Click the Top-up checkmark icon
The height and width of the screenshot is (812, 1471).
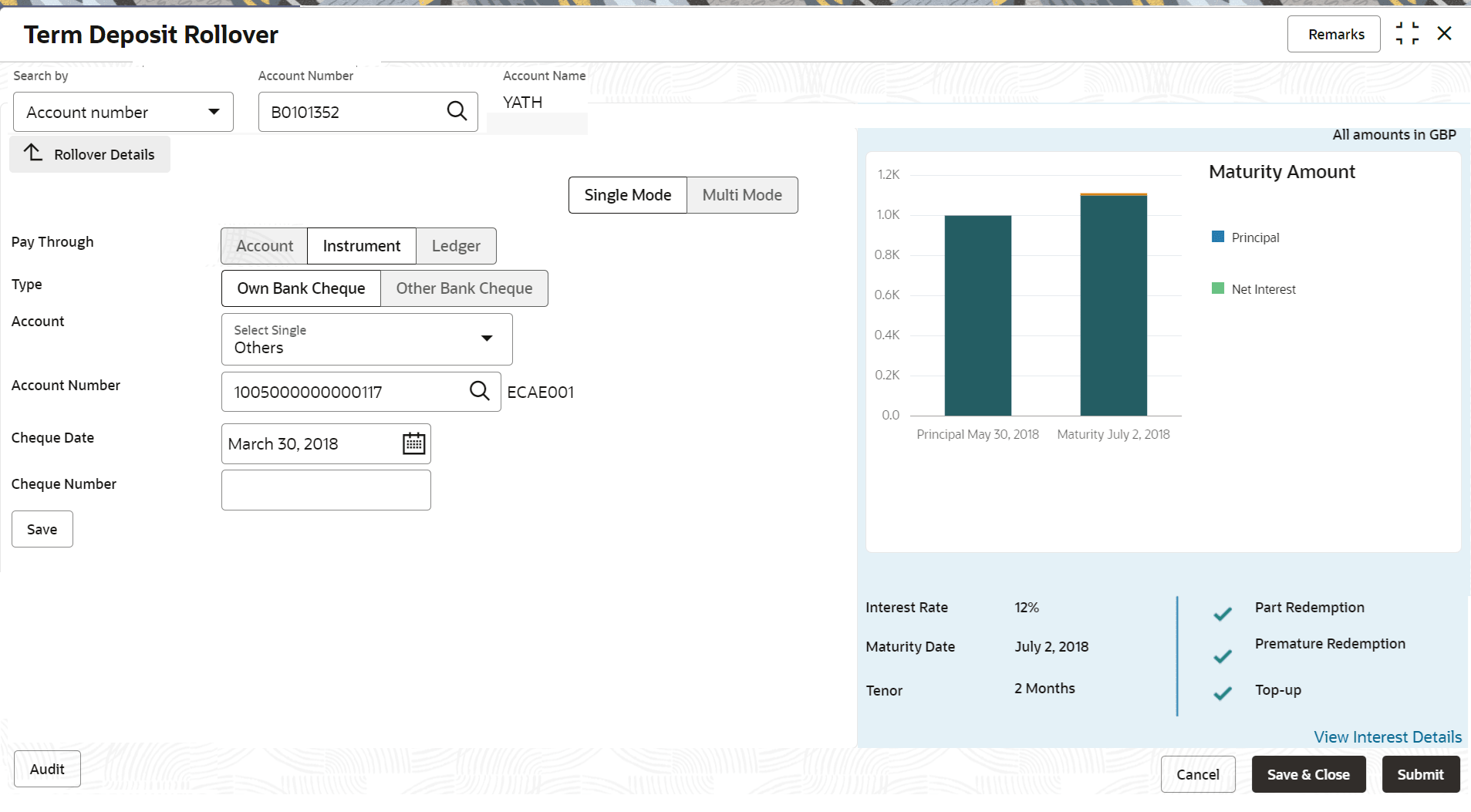(1222, 693)
